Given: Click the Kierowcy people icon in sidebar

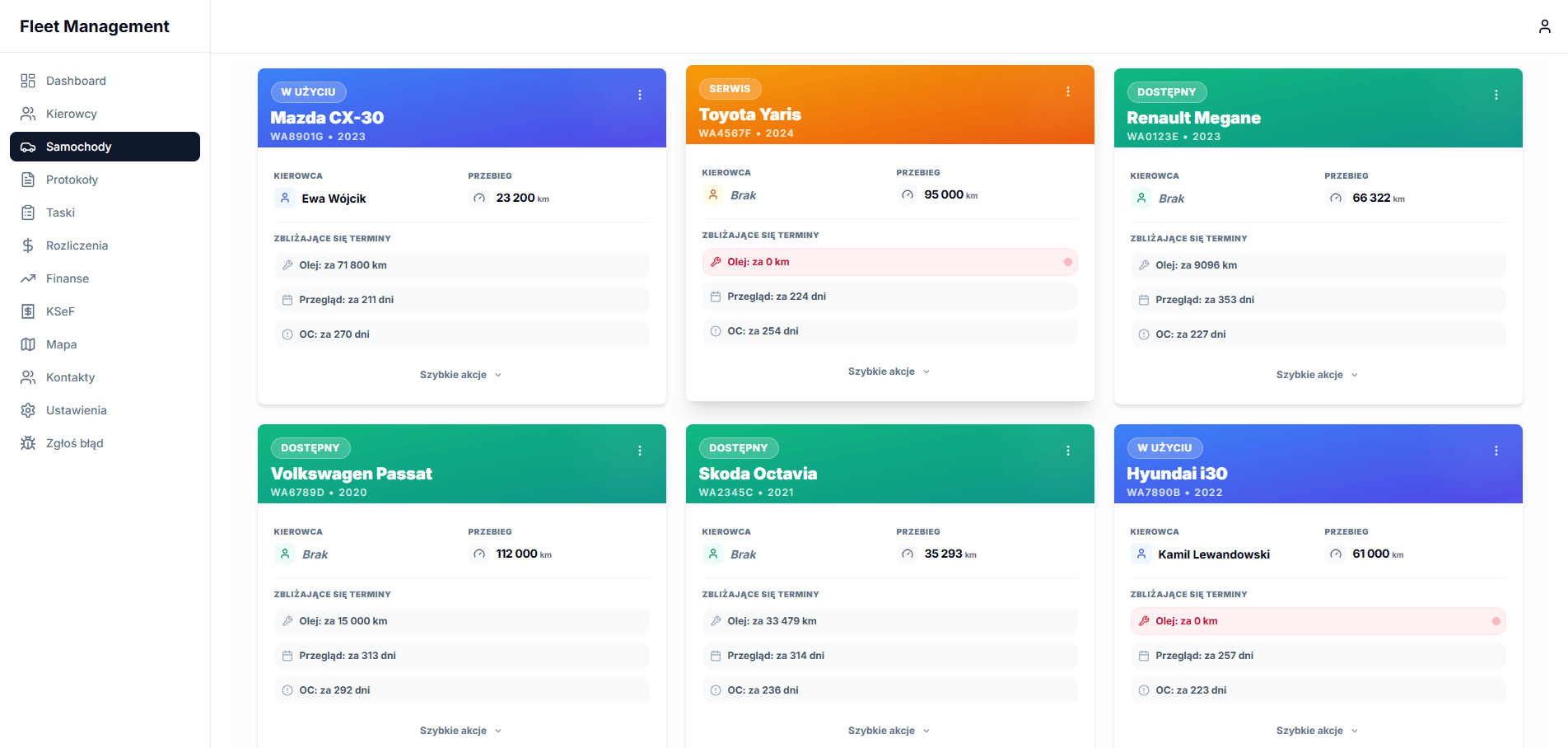Looking at the screenshot, I should 28,114.
